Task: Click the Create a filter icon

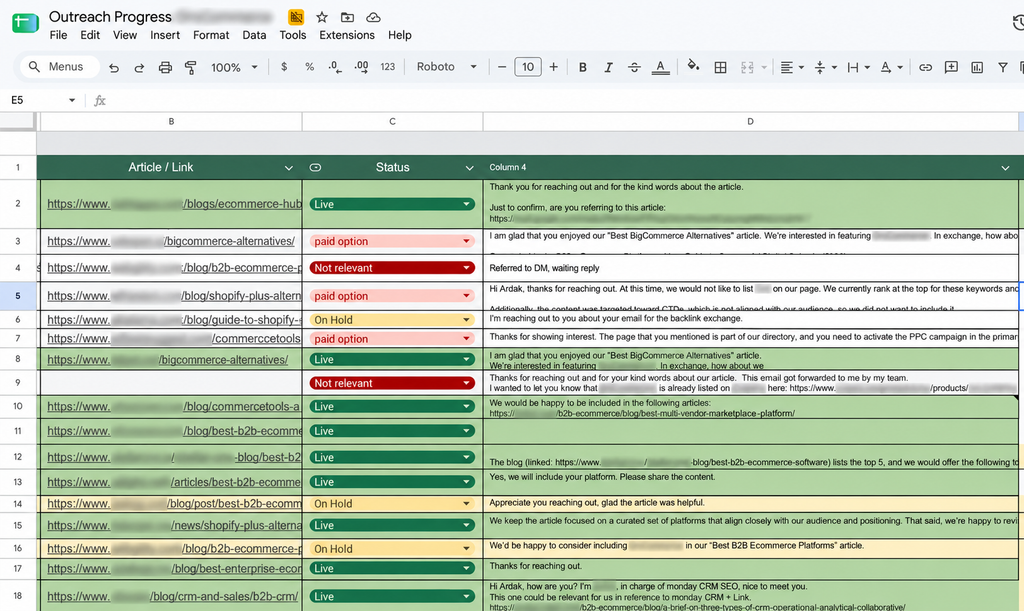Action: click(1002, 67)
